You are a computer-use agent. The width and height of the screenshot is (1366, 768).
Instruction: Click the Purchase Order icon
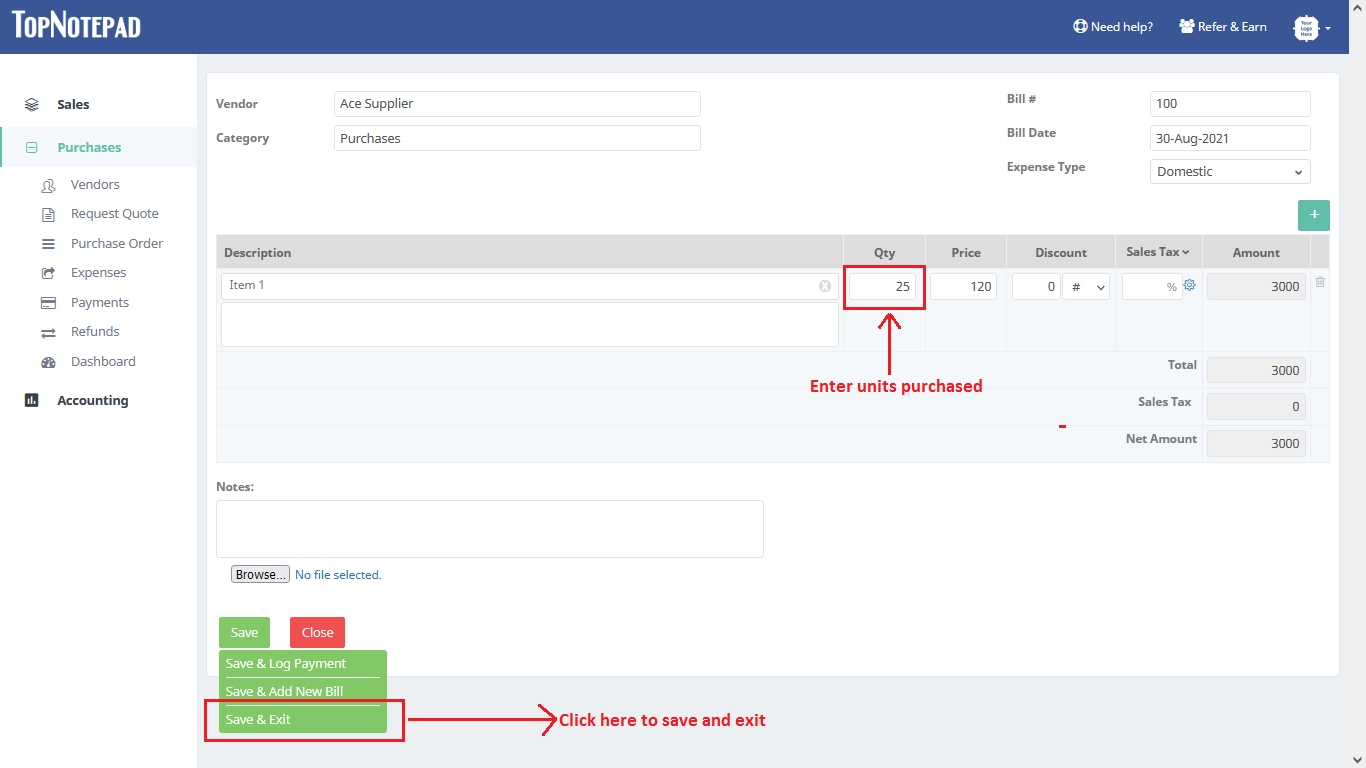pos(47,243)
